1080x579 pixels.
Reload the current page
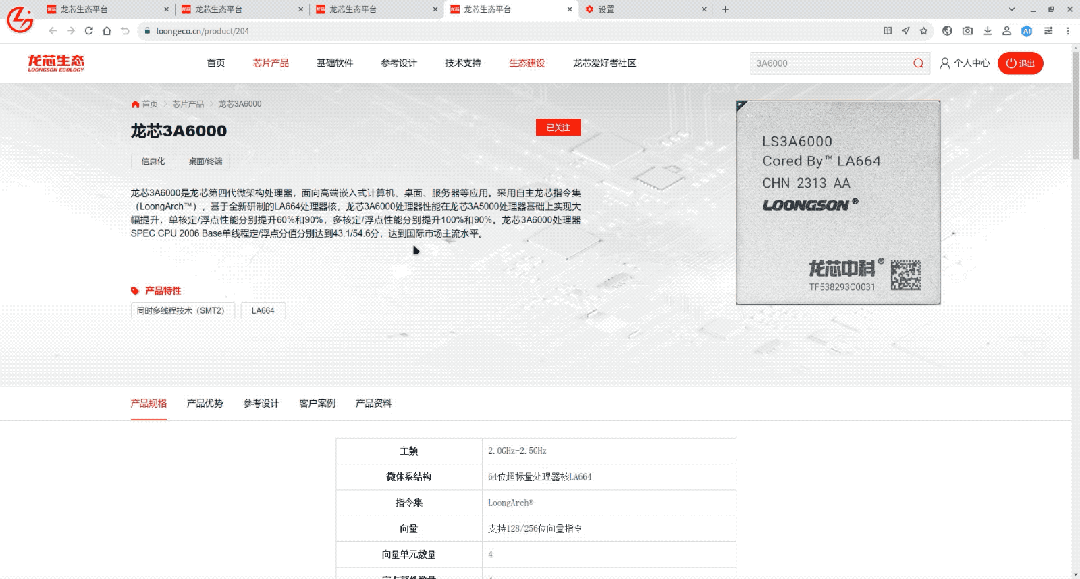pos(125,31)
